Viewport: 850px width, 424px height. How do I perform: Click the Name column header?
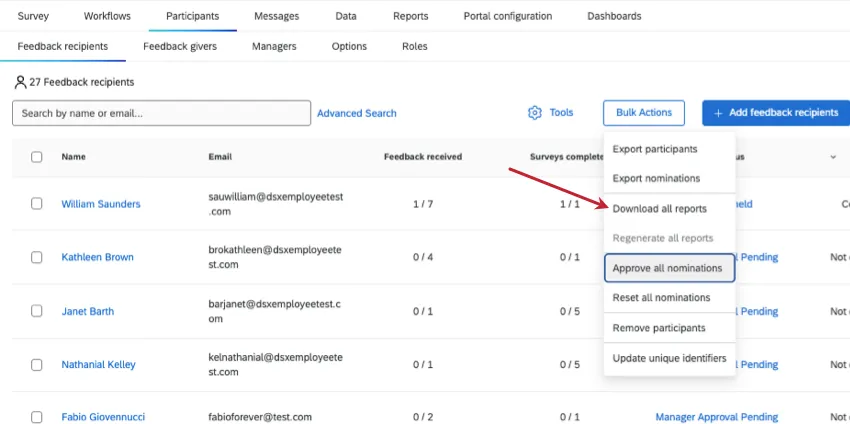[x=73, y=157]
